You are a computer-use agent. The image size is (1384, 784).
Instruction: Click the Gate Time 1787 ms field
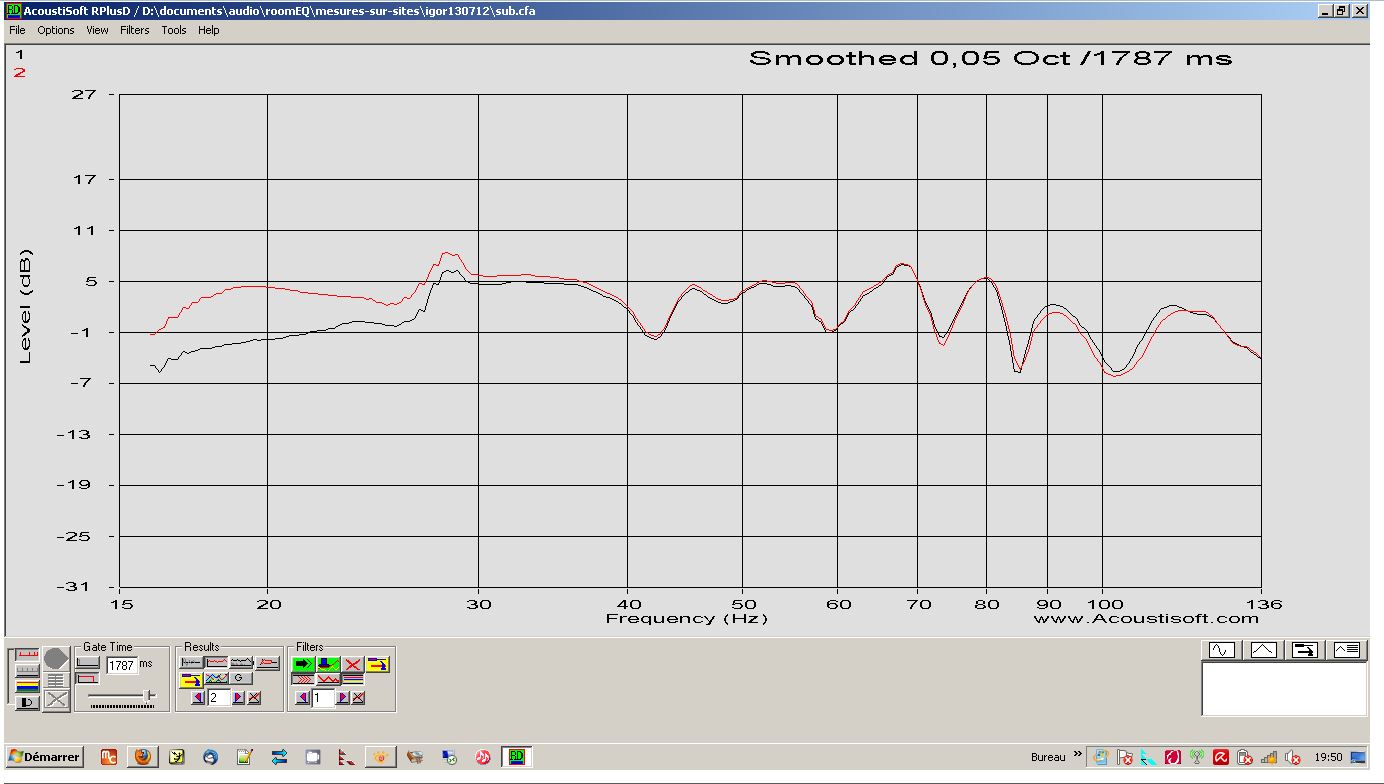pos(121,665)
